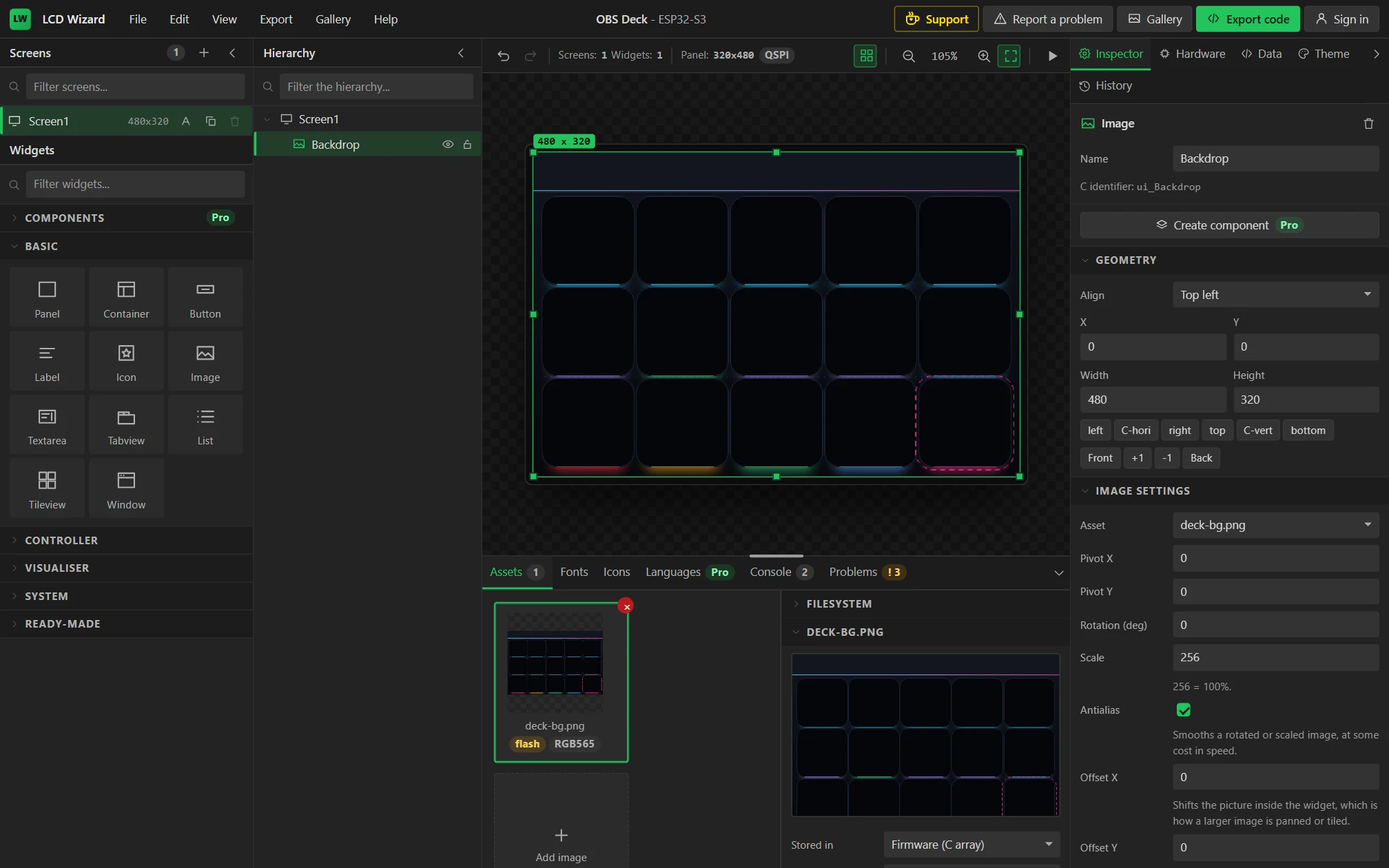Zoom in the canvas
Screen dimensions: 1389x868
(984, 56)
